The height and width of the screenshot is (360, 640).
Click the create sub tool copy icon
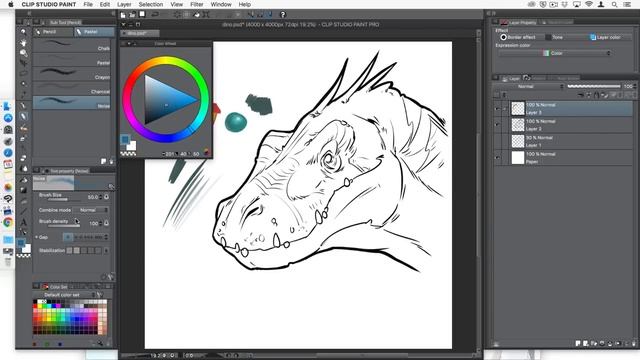tap(104, 162)
